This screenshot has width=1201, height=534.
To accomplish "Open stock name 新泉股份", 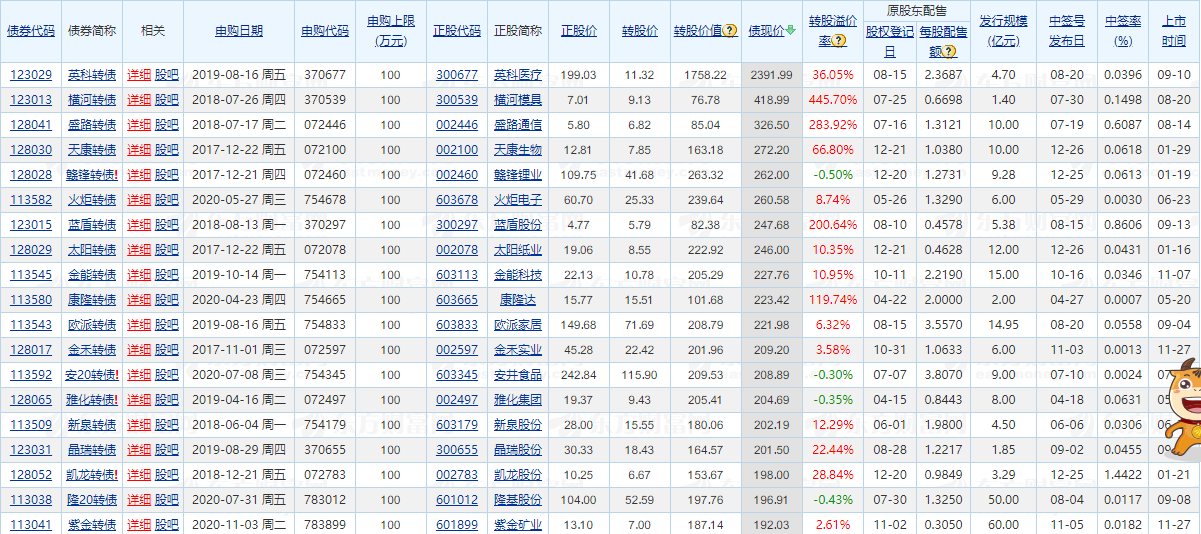I will (518, 425).
